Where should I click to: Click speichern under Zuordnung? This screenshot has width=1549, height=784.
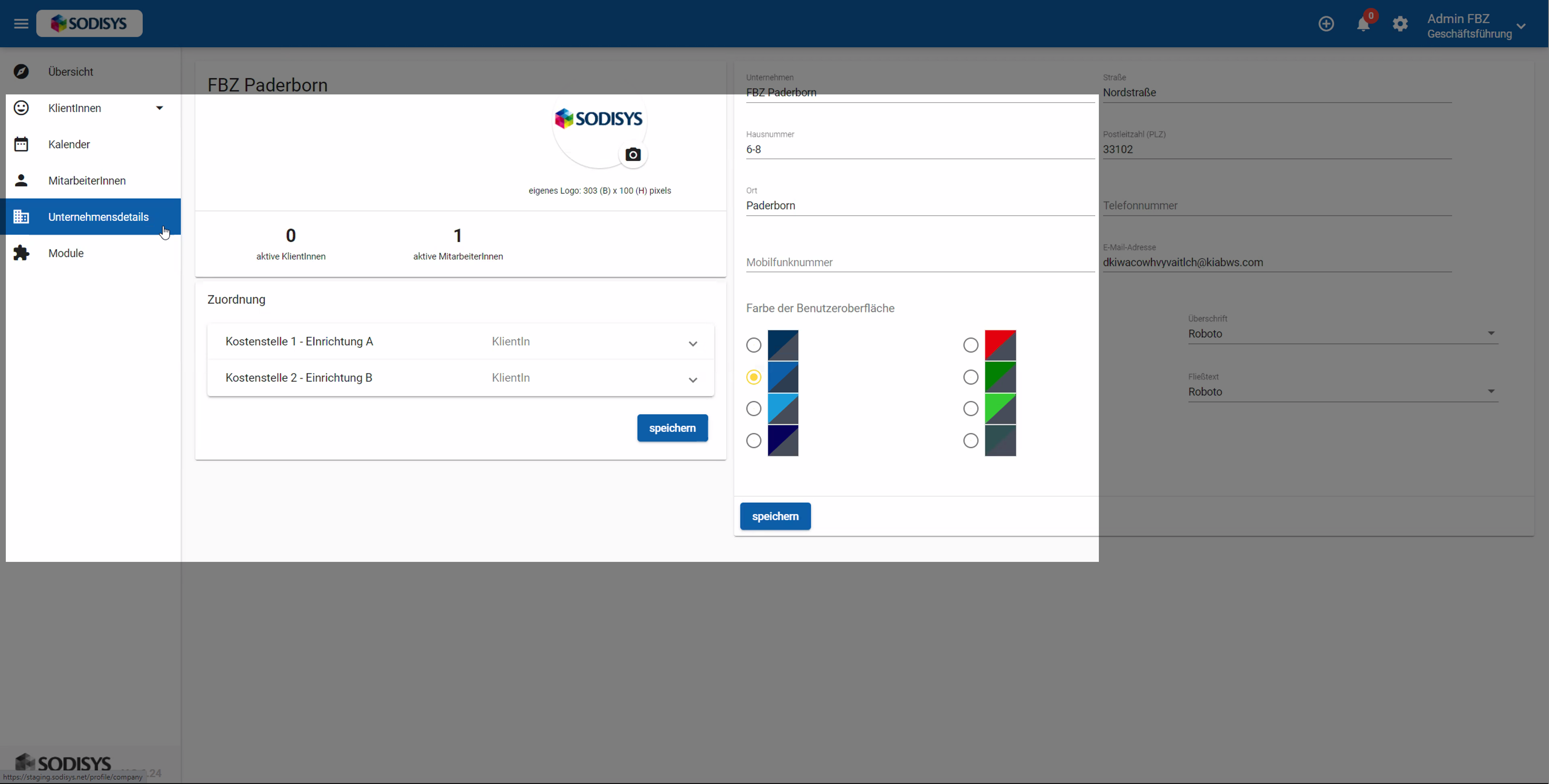click(672, 428)
